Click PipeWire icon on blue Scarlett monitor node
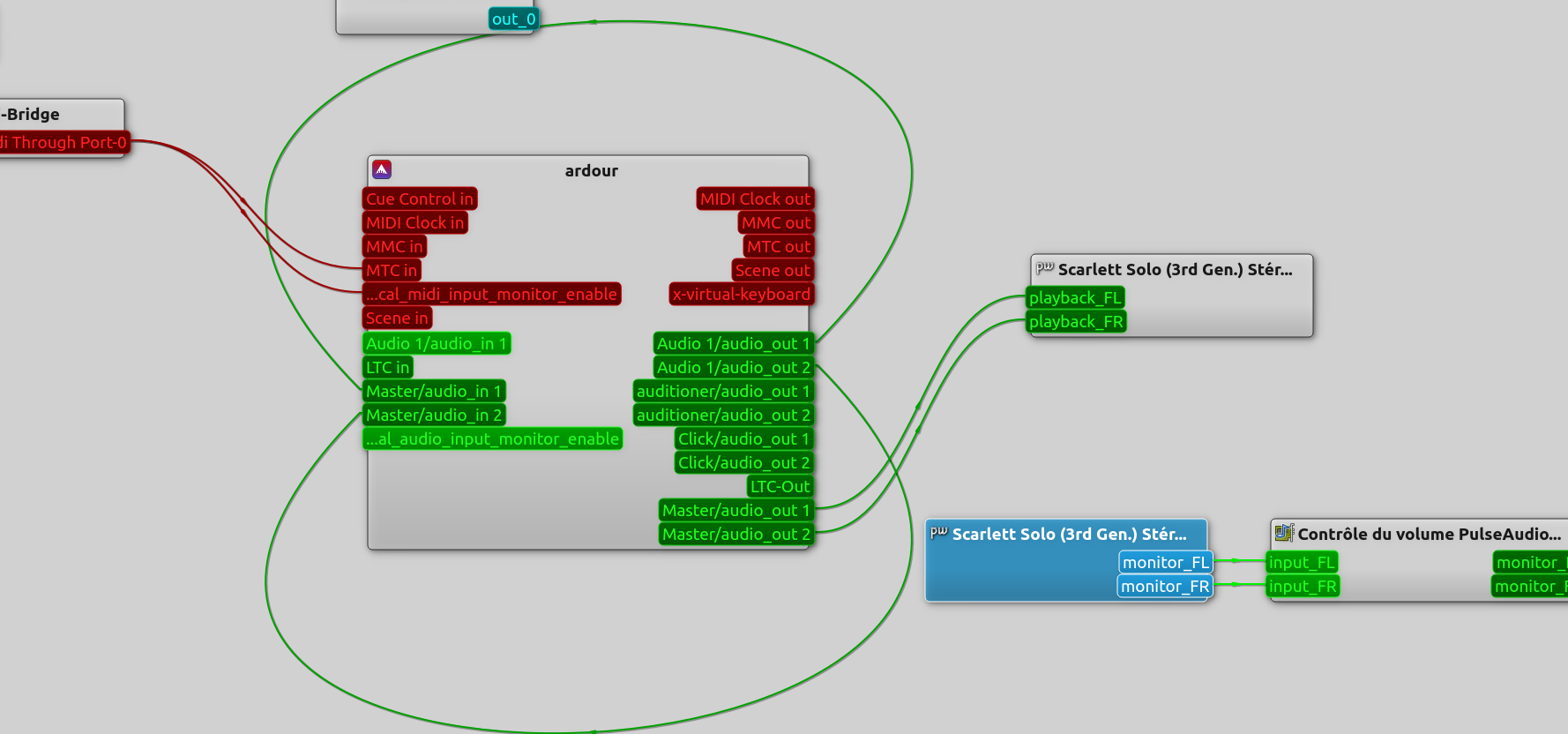This screenshot has width=1568, height=734. 938,533
